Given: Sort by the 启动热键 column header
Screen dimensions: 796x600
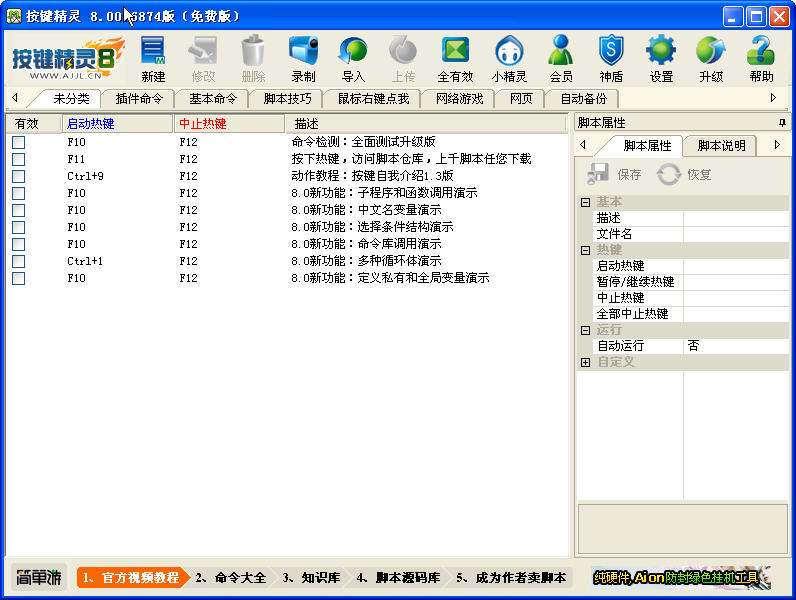Looking at the screenshot, I should (x=117, y=123).
